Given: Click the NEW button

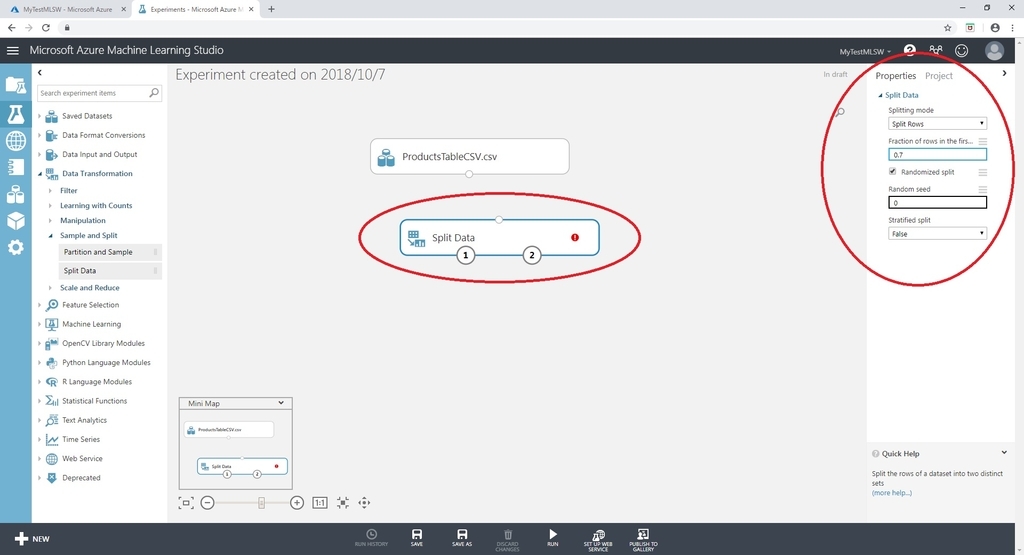Looking at the screenshot, I should pyautogui.click(x=32, y=539).
